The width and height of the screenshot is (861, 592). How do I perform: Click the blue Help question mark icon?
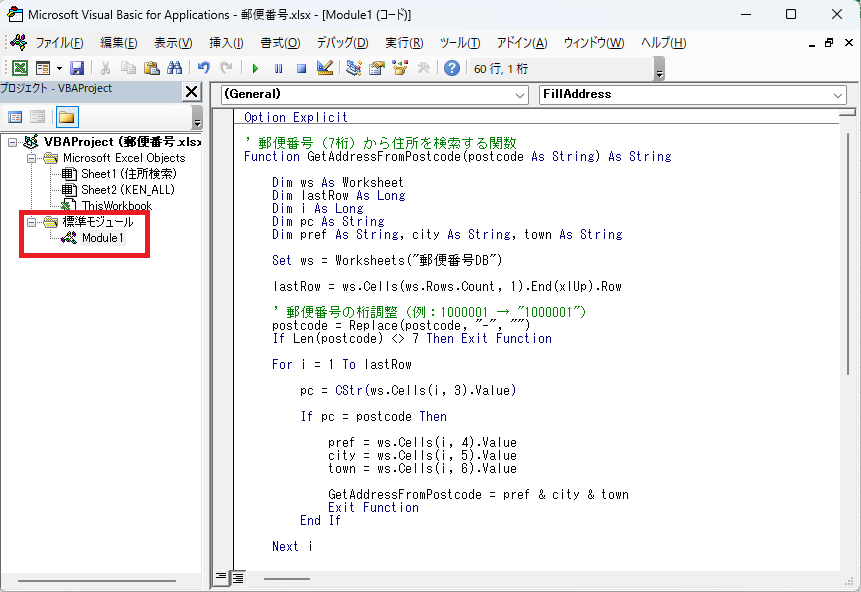point(451,68)
